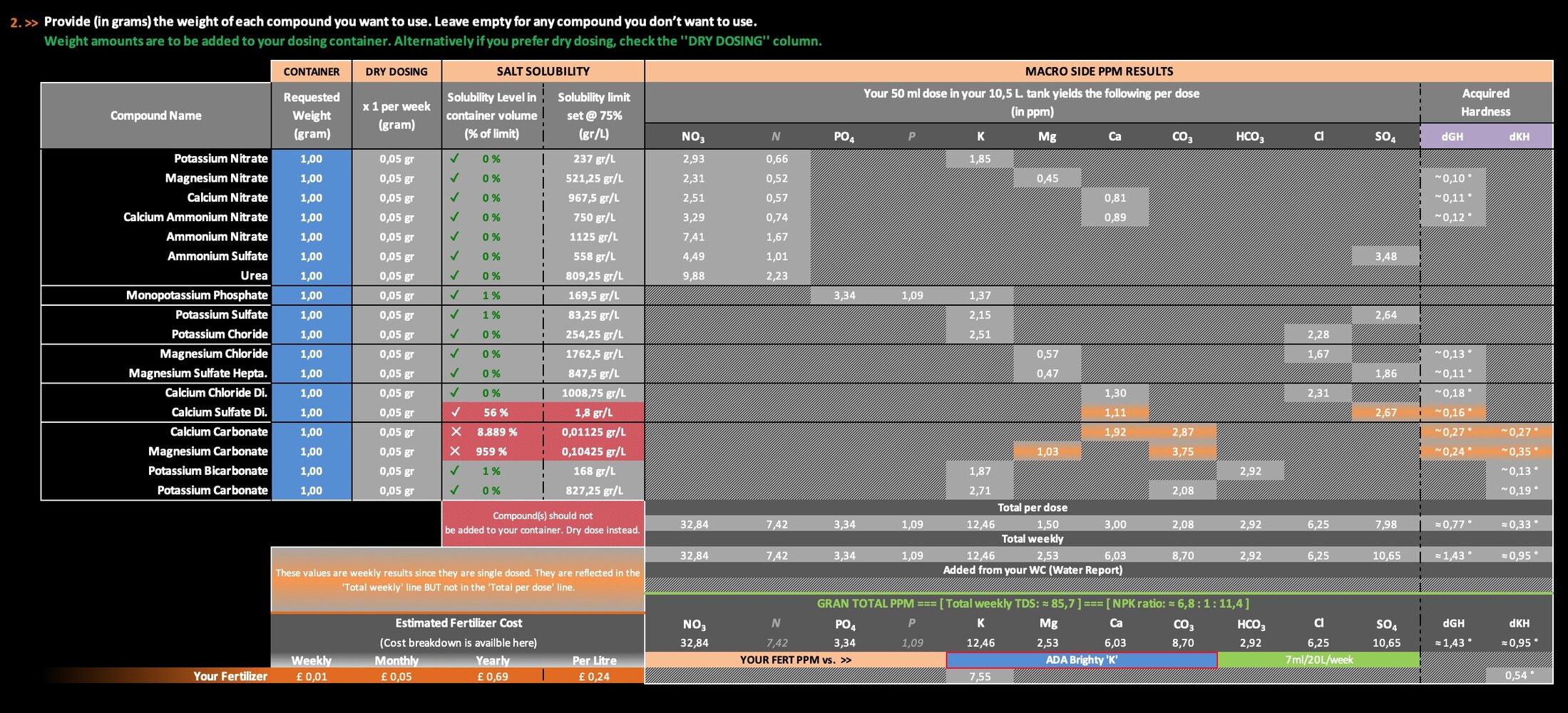Click the ADA comparison K value '7,55'
Viewport: 1568px width, 713px height.
coord(980,677)
